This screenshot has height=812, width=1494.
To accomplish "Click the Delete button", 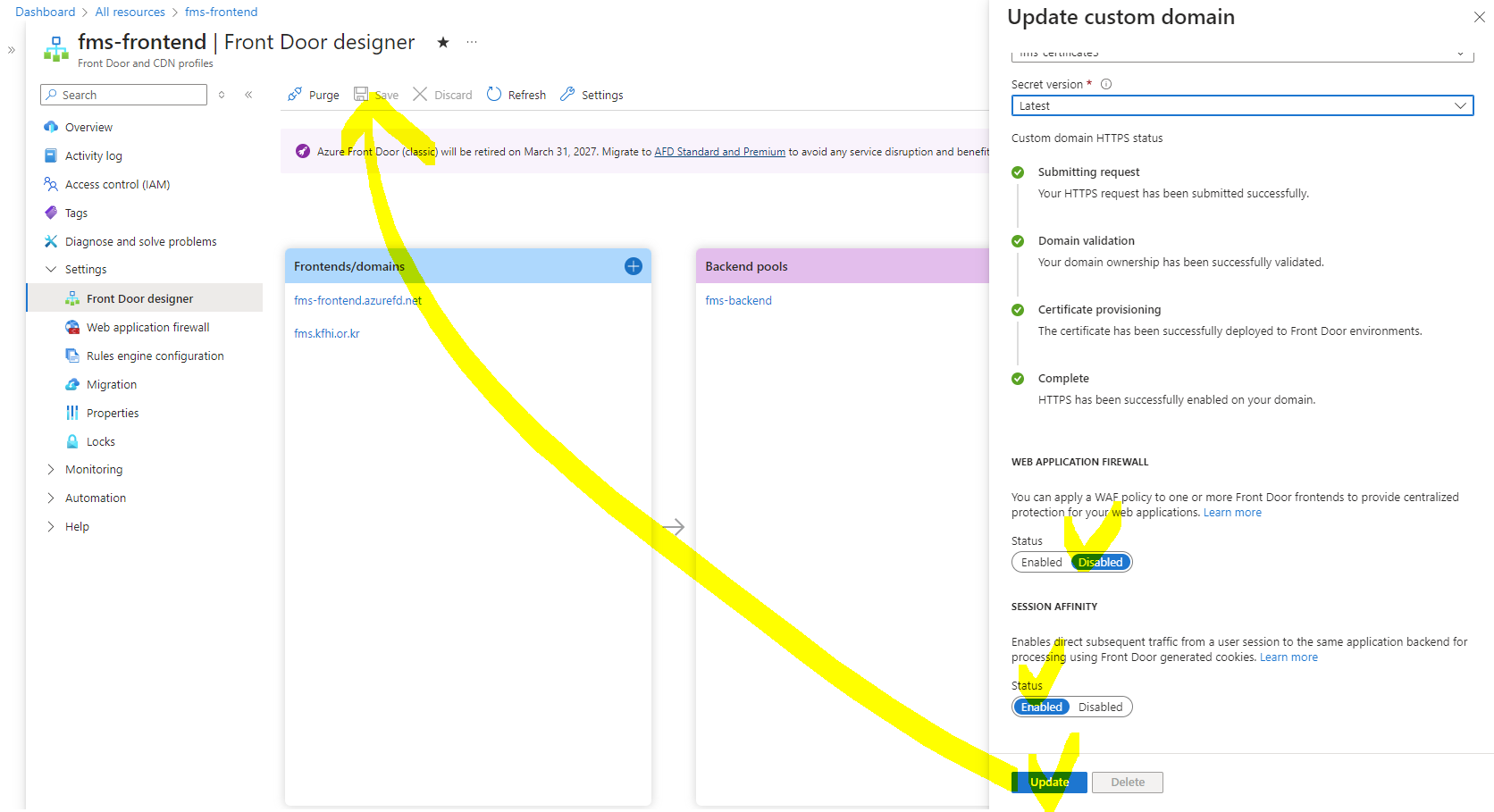I will point(1128,783).
